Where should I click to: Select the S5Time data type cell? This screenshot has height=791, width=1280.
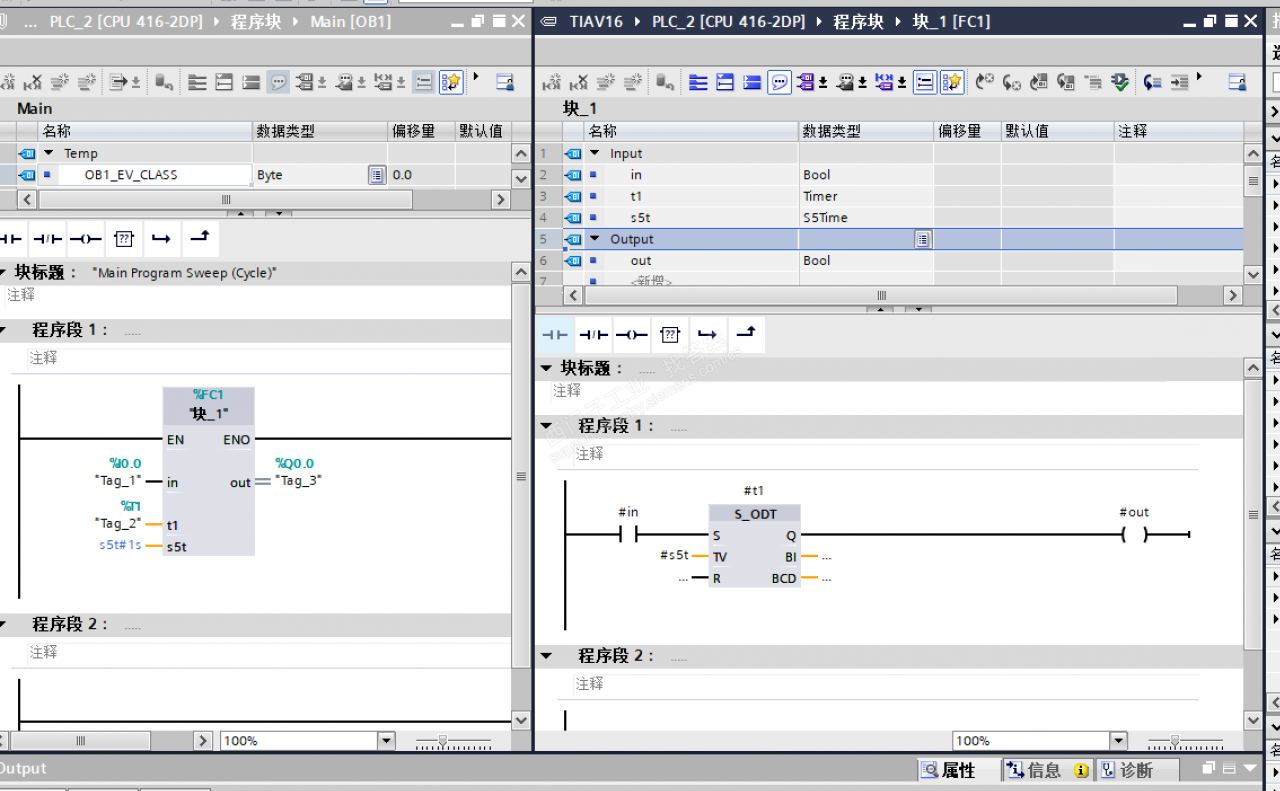pyautogui.click(x=865, y=217)
